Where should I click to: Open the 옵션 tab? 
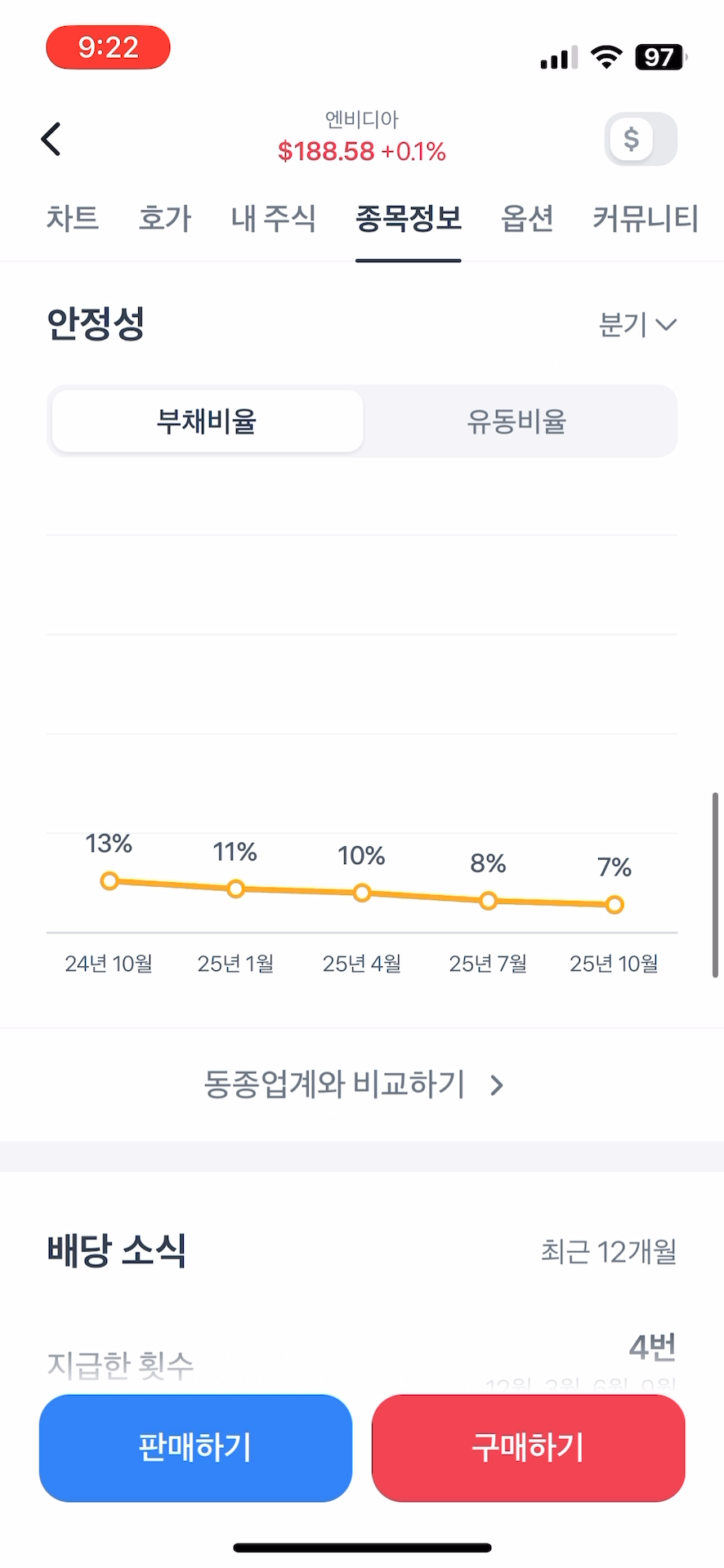tap(527, 218)
